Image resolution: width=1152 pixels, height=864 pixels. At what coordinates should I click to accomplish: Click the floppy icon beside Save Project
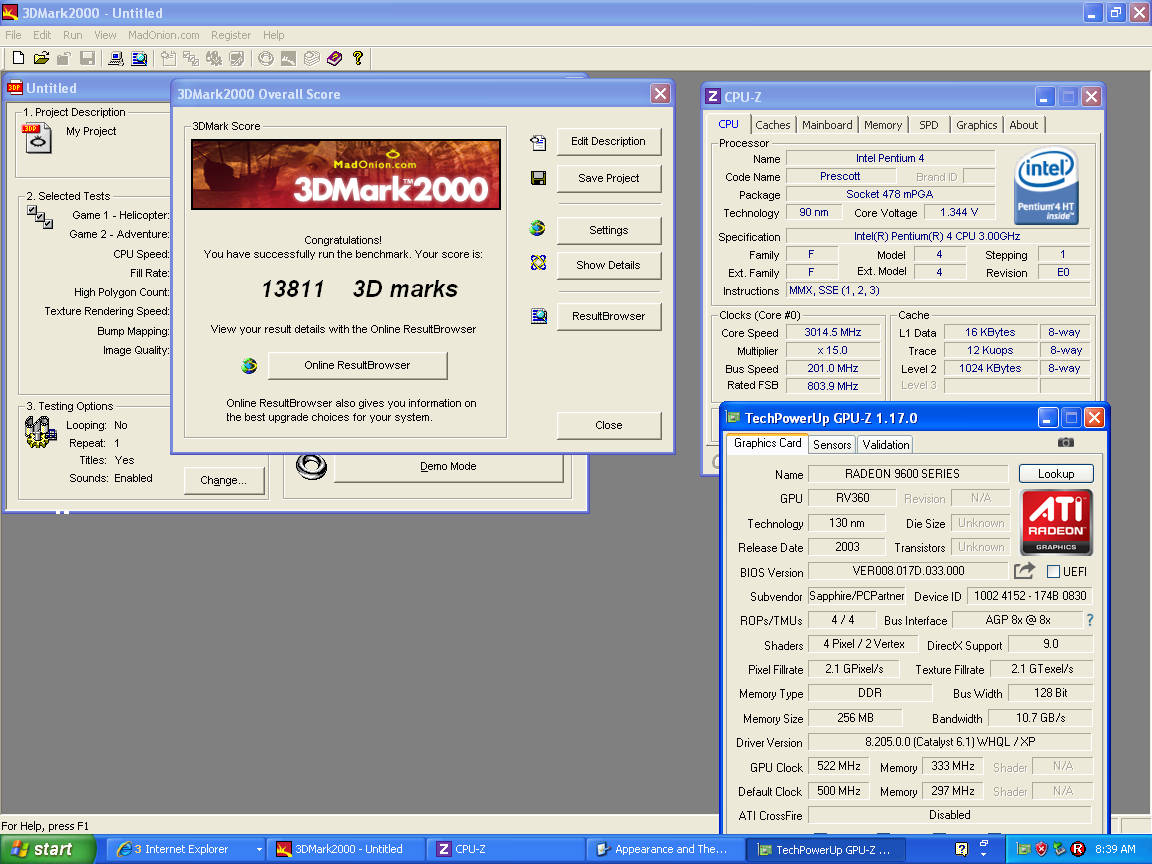point(539,178)
